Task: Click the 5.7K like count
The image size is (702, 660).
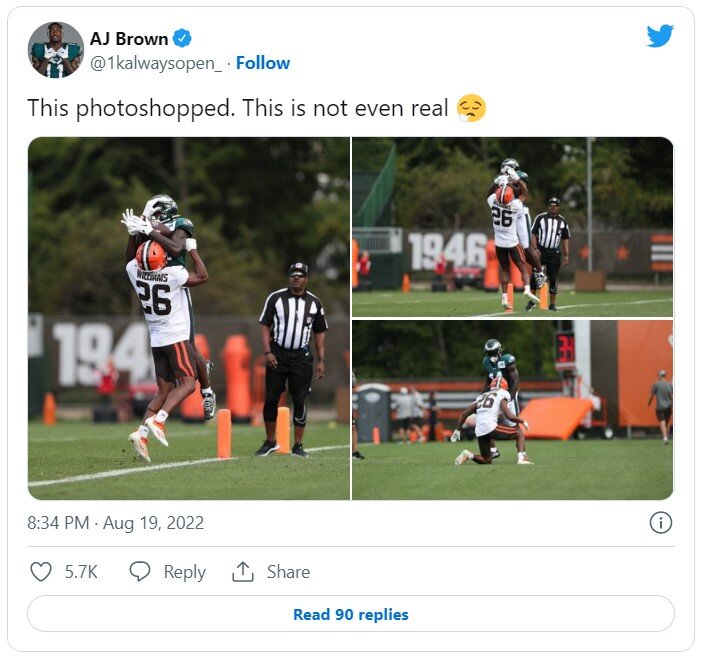Action: [x=81, y=572]
